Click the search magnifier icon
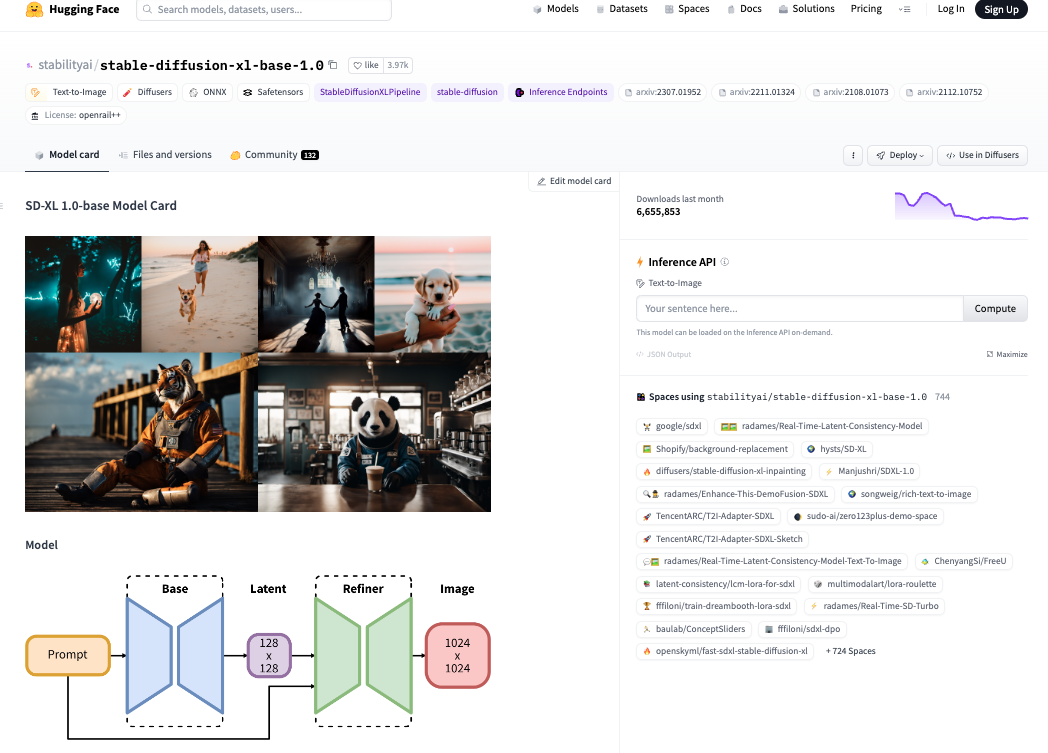This screenshot has width=1048, height=753. coord(147,9)
